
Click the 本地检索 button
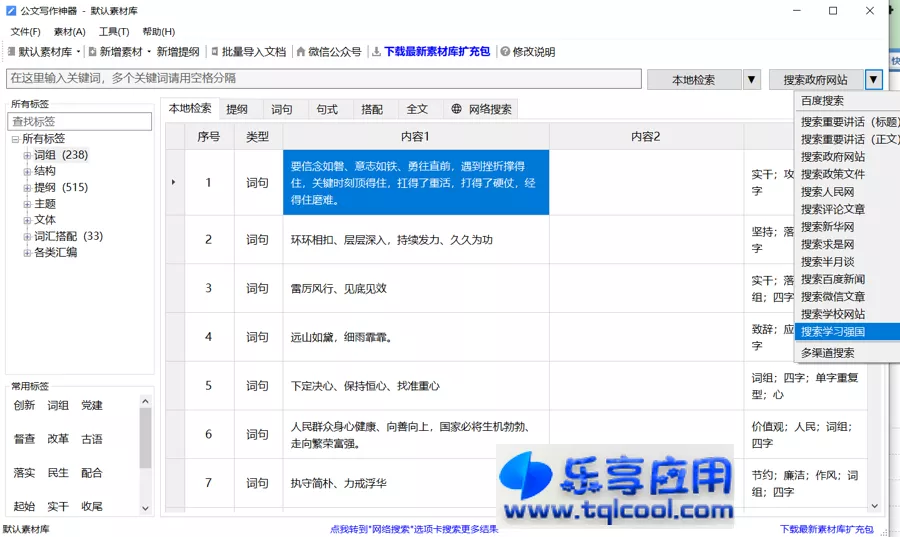(x=694, y=80)
